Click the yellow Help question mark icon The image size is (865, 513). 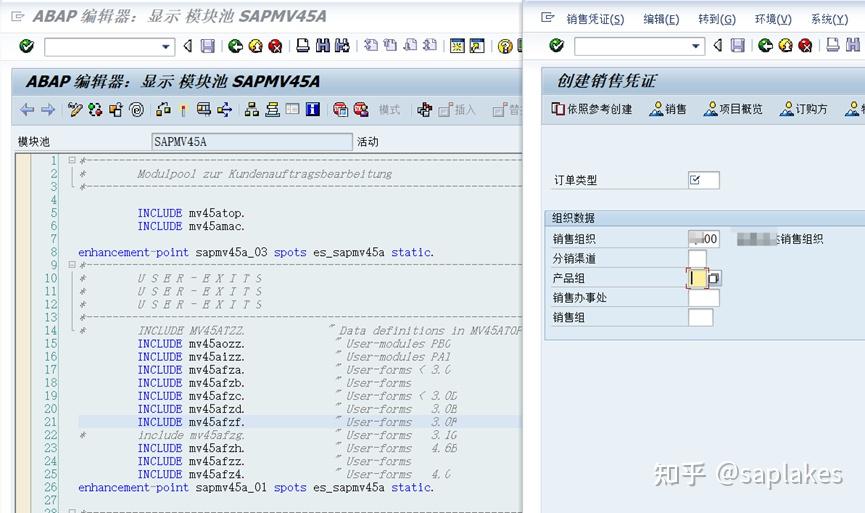coord(505,46)
